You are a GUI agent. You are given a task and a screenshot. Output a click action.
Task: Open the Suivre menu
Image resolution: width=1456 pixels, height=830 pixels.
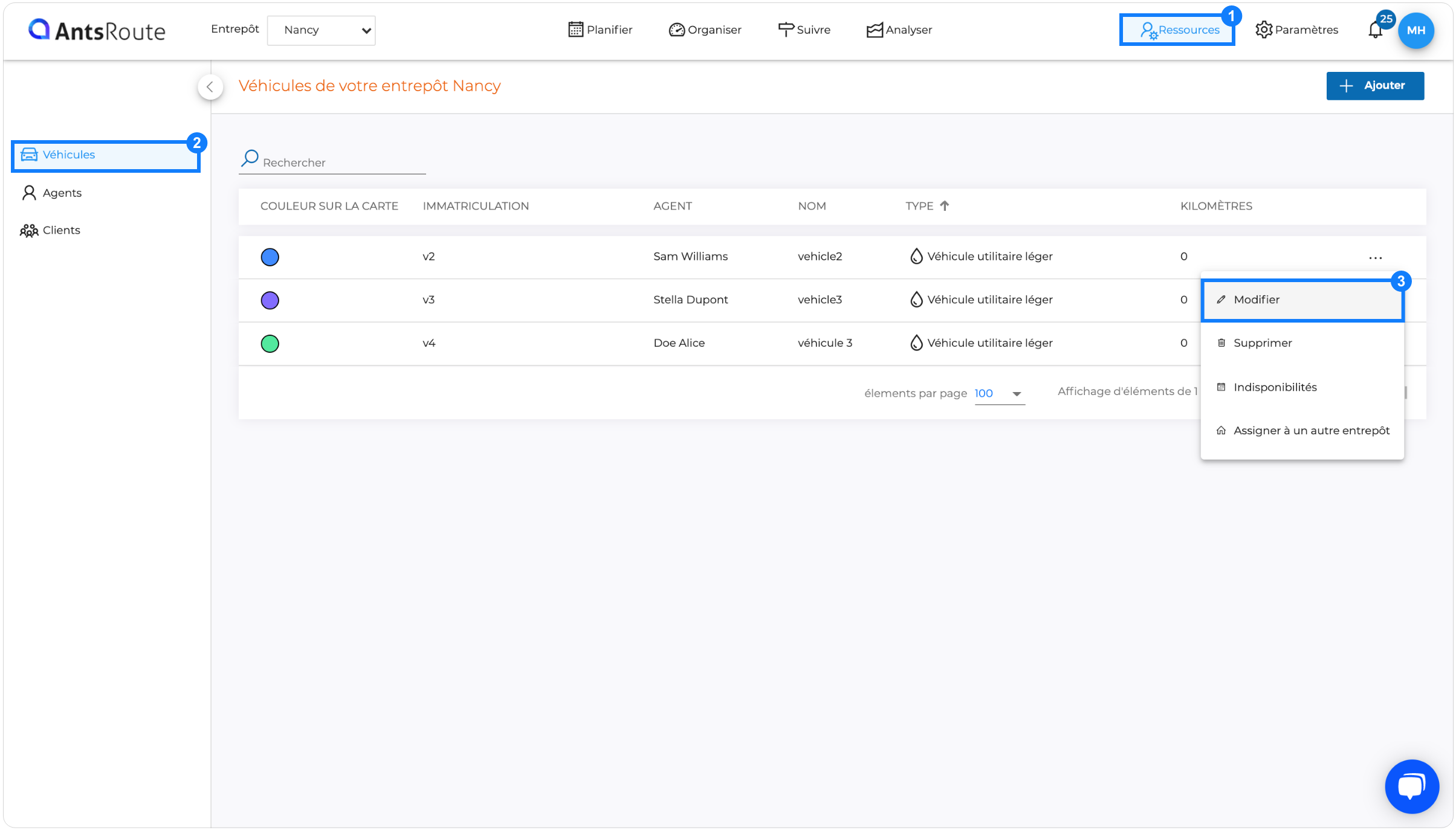[804, 30]
